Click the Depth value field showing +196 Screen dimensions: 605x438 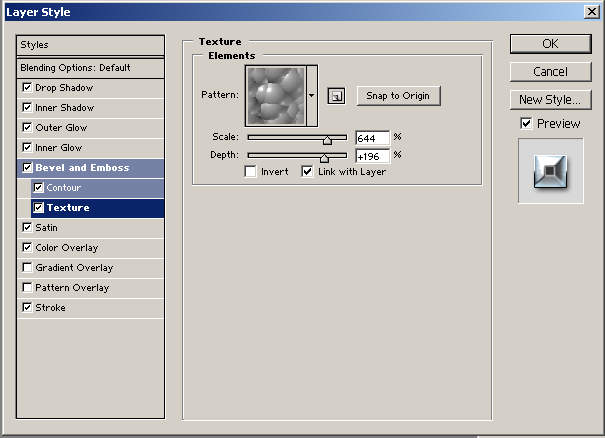click(372, 156)
